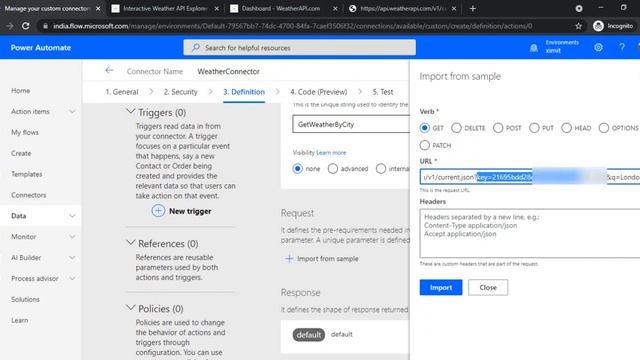Viewport: 640px width, 360px height.
Task: Open a new browser tab
Action: point(473,9)
